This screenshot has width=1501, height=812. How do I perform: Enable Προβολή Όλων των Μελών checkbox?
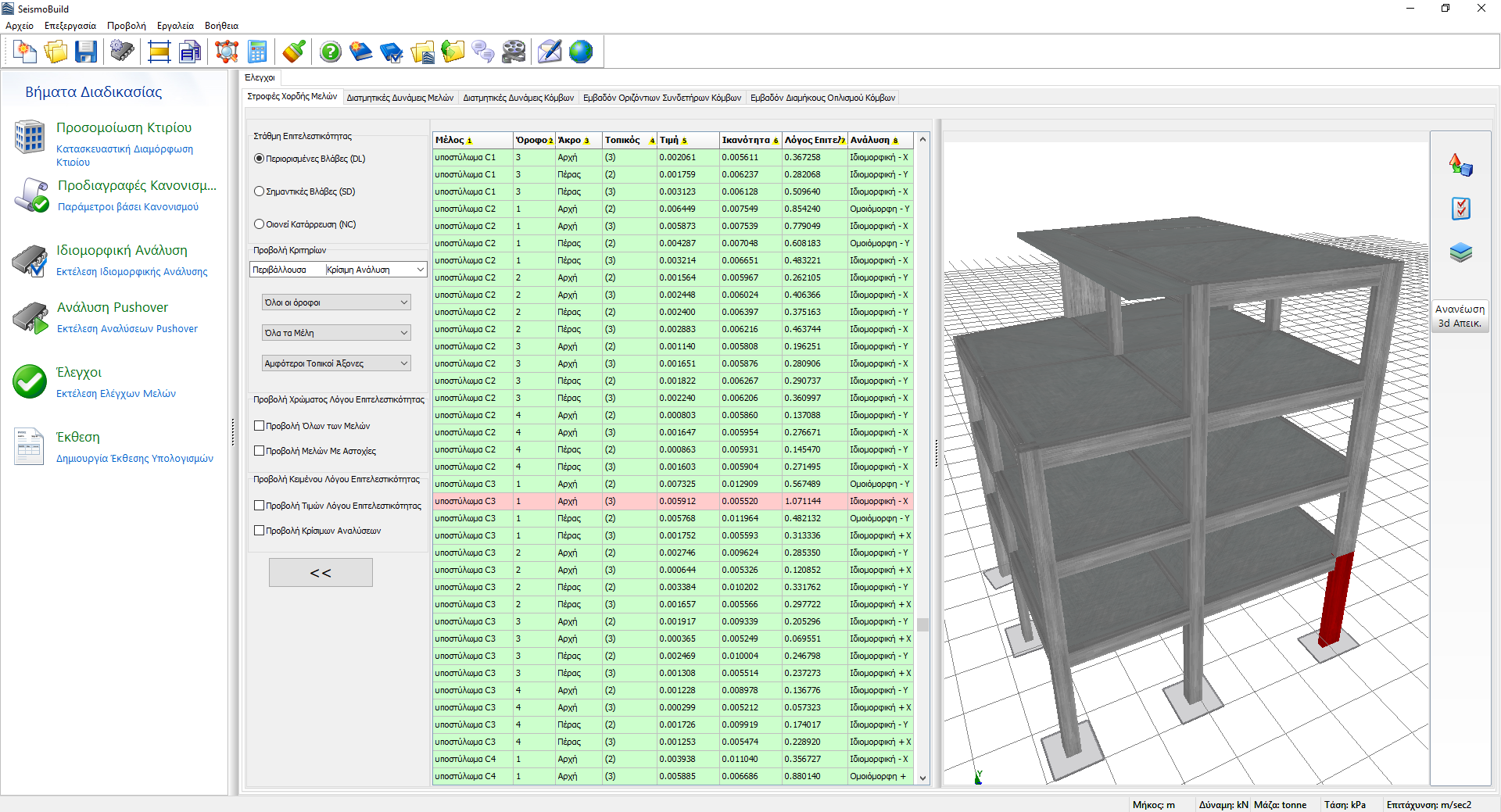coord(260,426)
